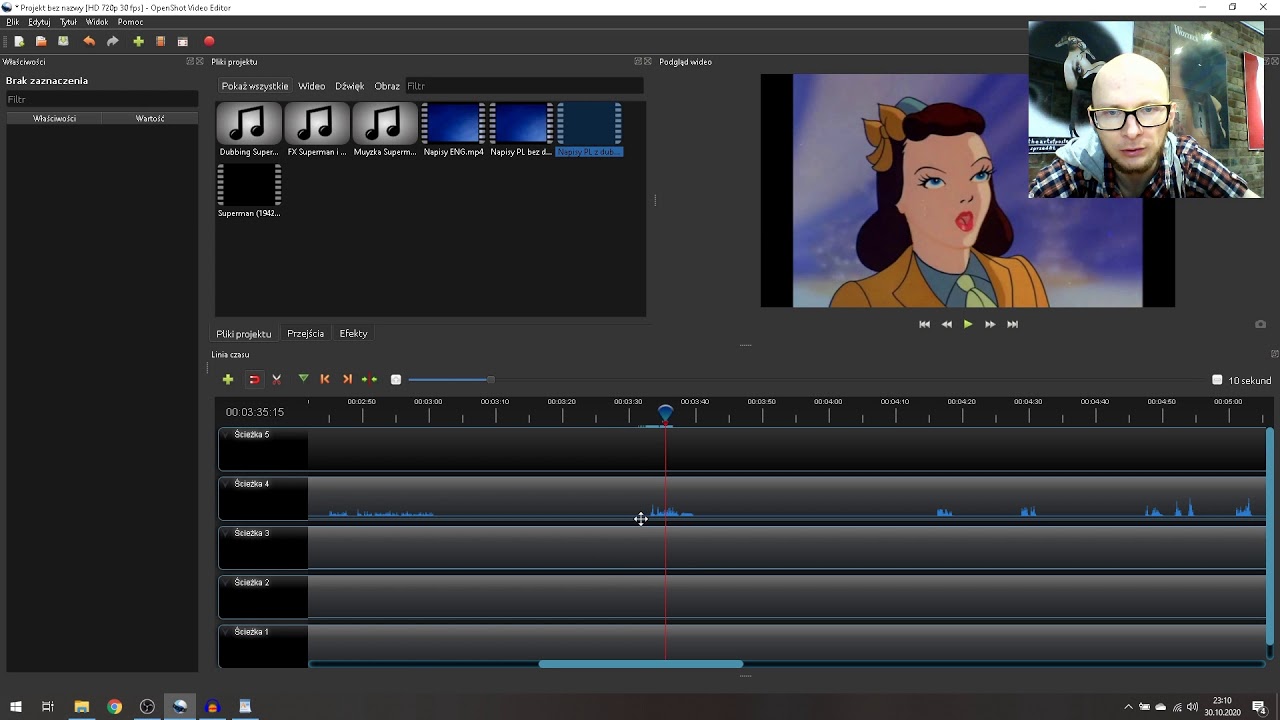Click the Choose Profile film icon
The width and height of the screenshot is (1280, 720).
(160, 41)
